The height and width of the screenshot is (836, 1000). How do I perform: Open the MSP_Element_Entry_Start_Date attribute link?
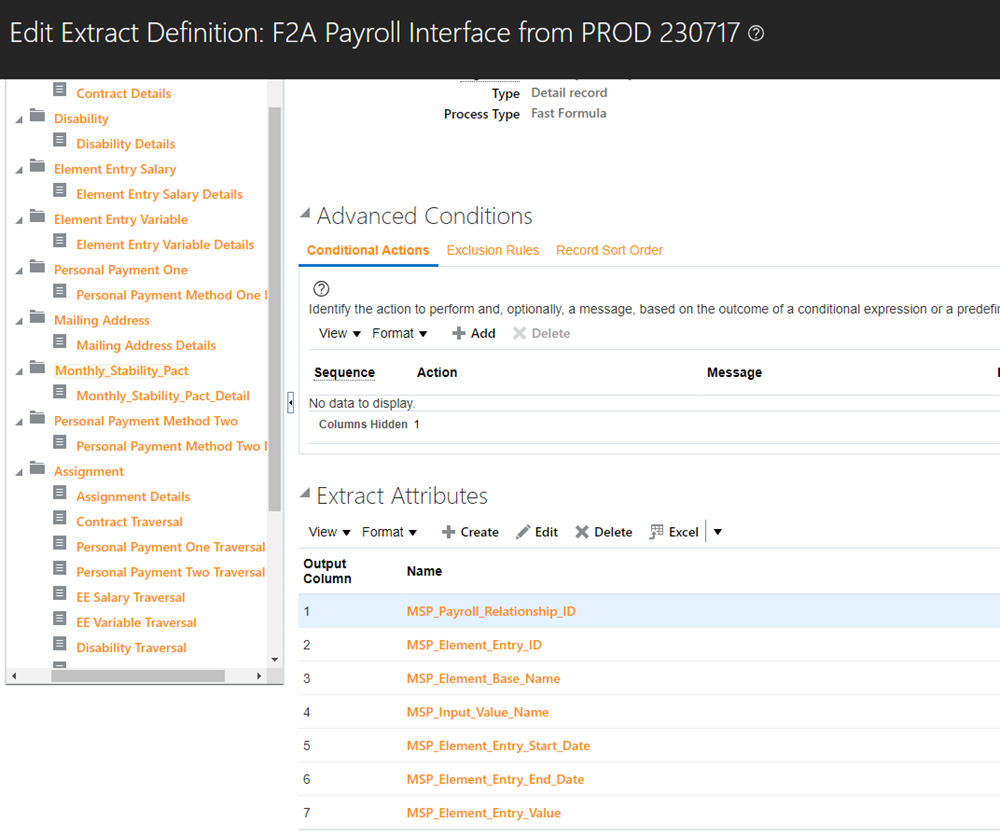(498, 746)
